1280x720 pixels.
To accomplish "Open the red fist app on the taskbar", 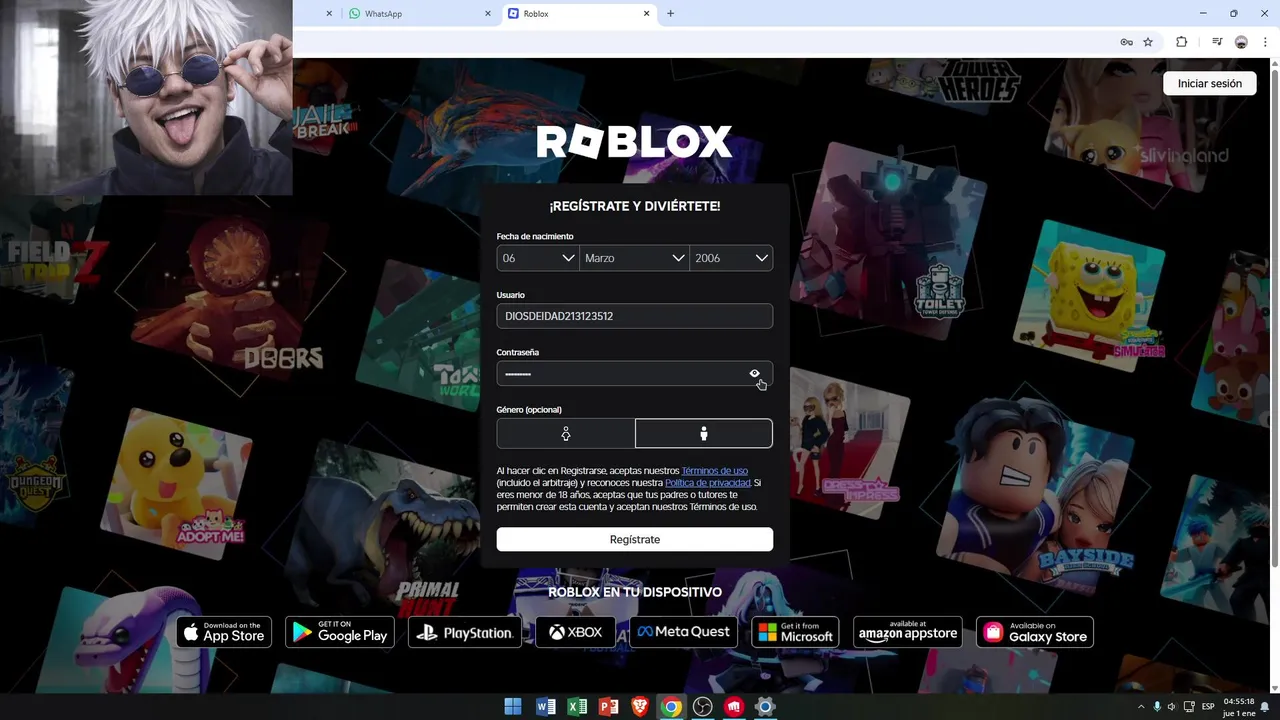I will click(734, 707).
